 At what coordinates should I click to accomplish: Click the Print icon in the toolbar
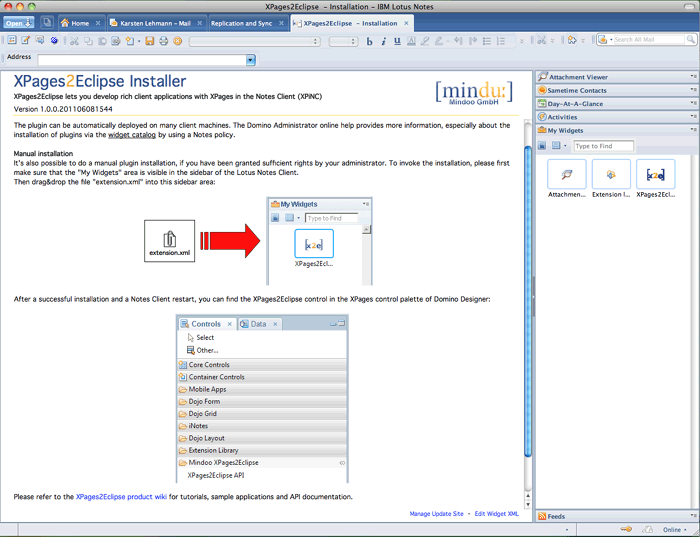coord(163,41)
